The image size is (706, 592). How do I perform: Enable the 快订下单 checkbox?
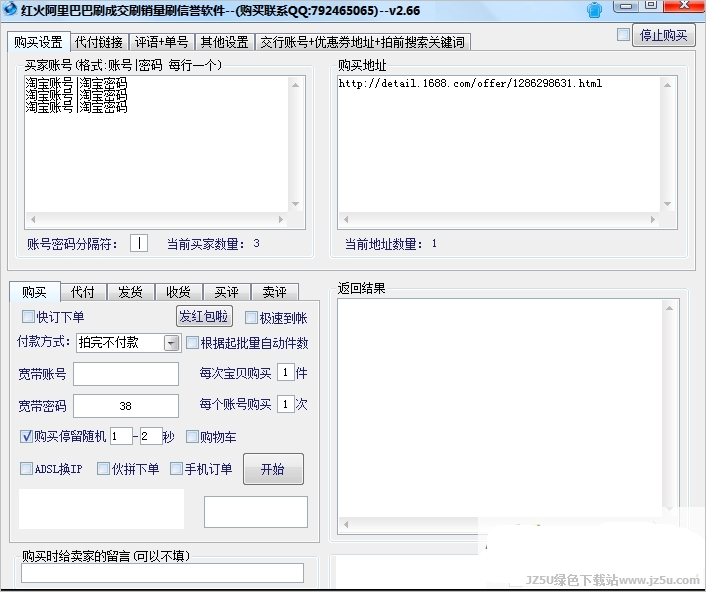(x=28, y=316)
